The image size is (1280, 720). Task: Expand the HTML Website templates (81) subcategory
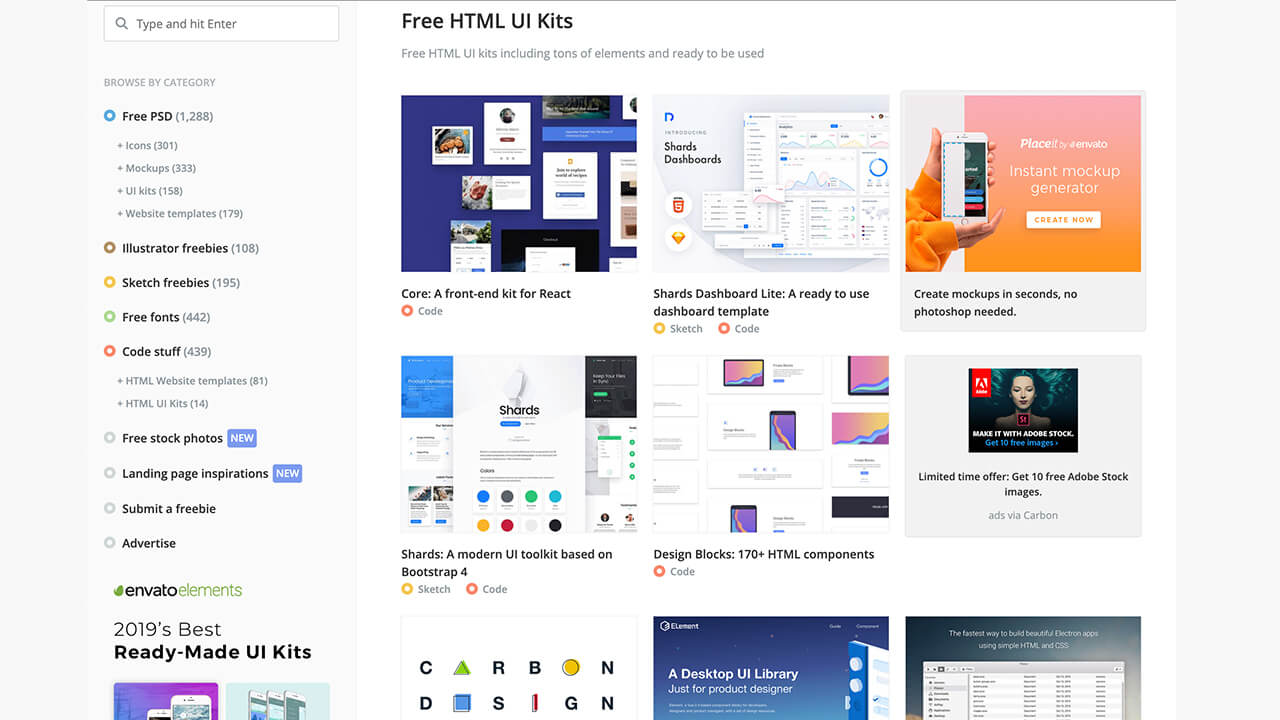tap(192, 381)
